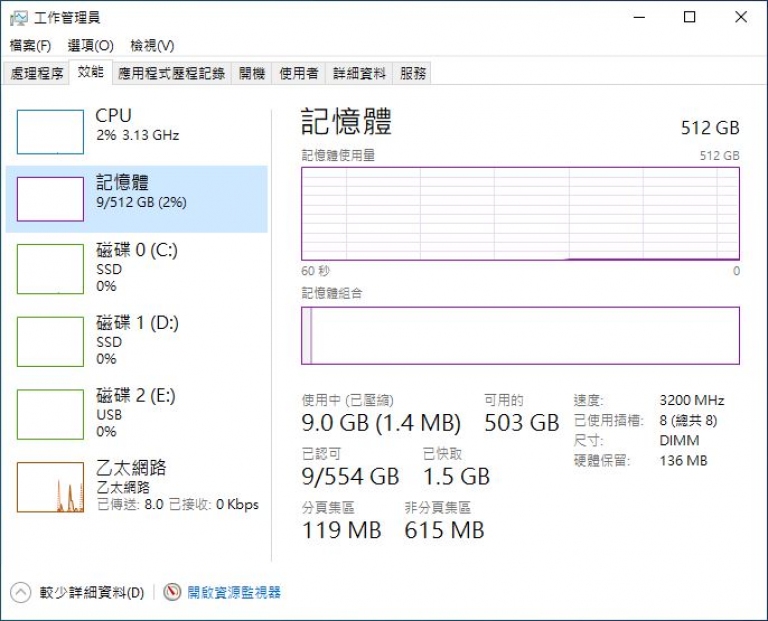Click the Task Manager title bar icon
The width and height of the screenshot is (768, 621).
(x=19, y=18)
